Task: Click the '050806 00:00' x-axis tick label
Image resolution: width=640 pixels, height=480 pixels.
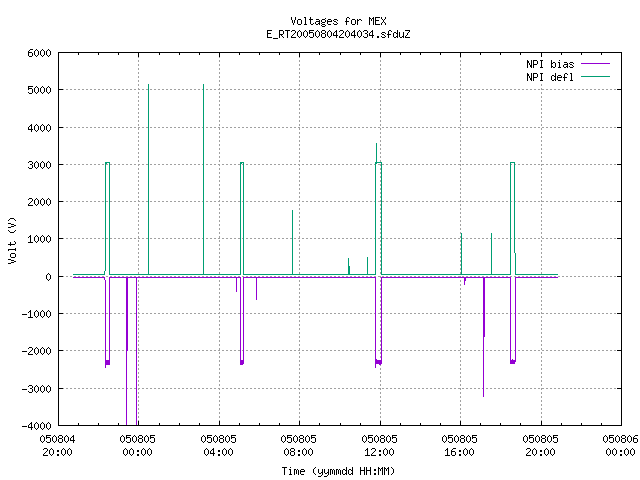Action: point(620,446)
